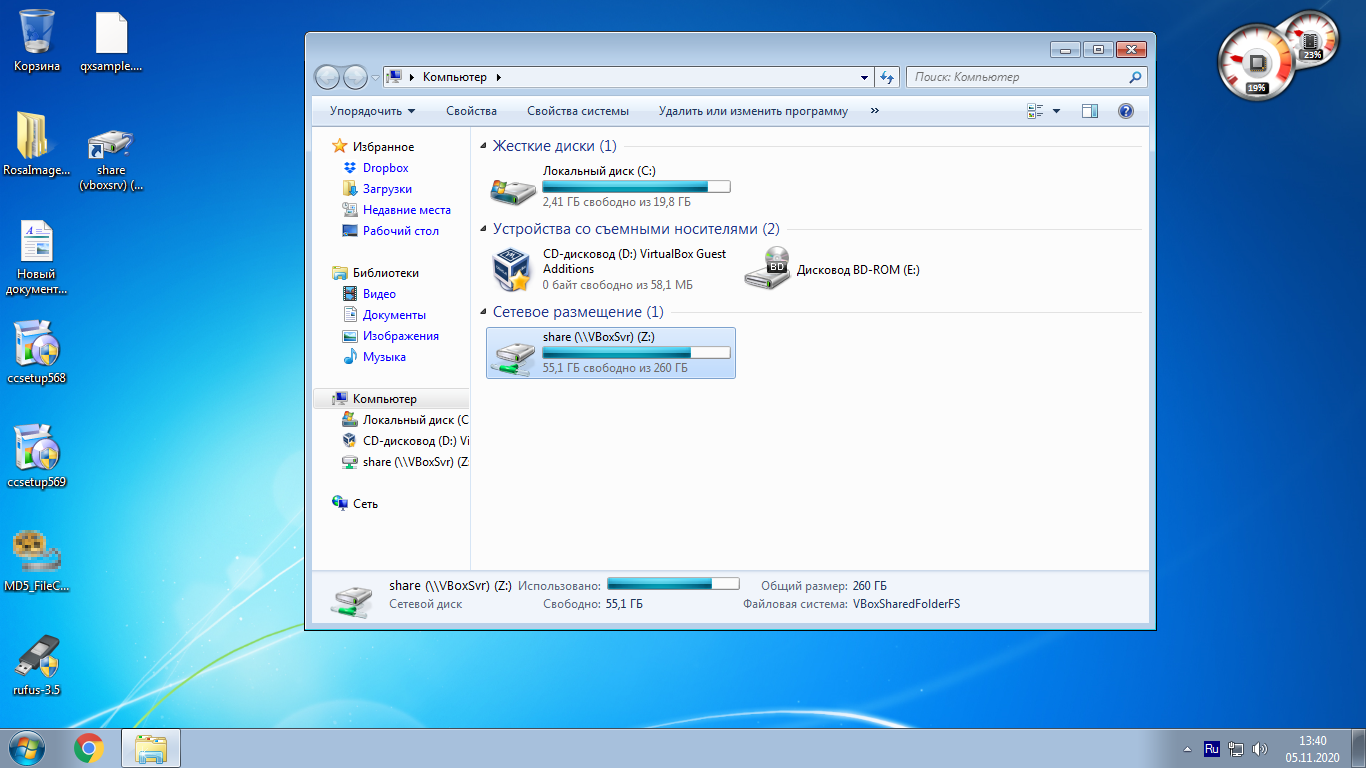This screenshot has width=1366, height=768.
Task: Select the BD-ROM (E:) drive icon
Action: 767,269
